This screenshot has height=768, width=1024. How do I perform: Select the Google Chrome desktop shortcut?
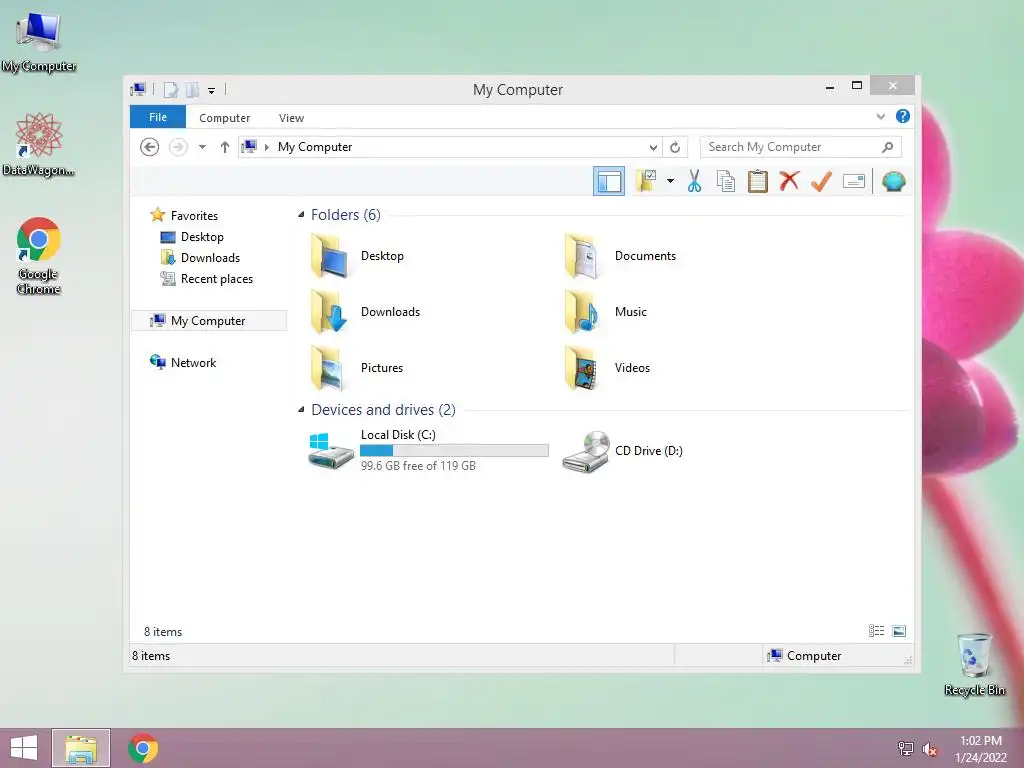pyautogui.click(x=39, y=255)
